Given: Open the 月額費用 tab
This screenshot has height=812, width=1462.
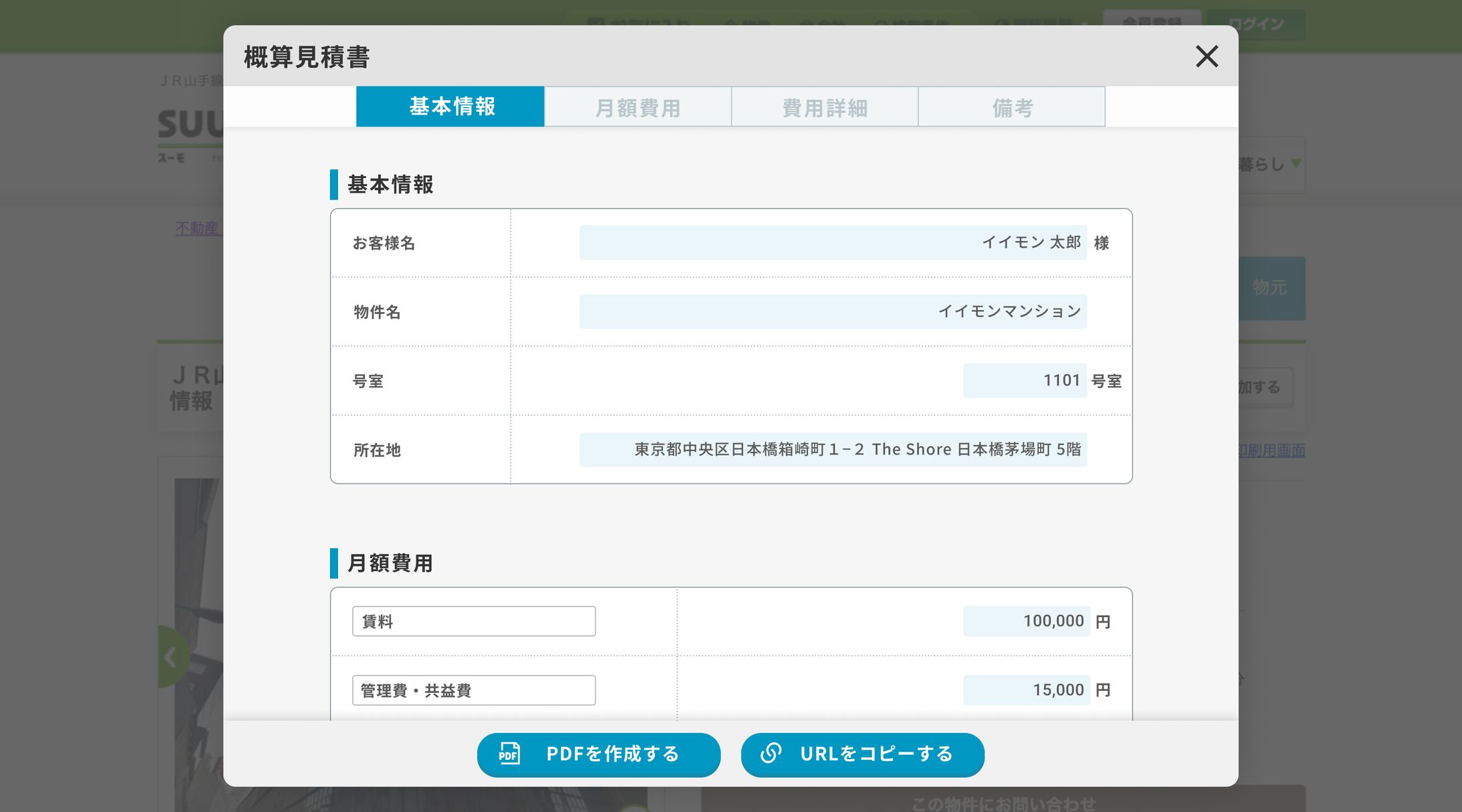Looking at the screenshot, I should coord(638,106).
